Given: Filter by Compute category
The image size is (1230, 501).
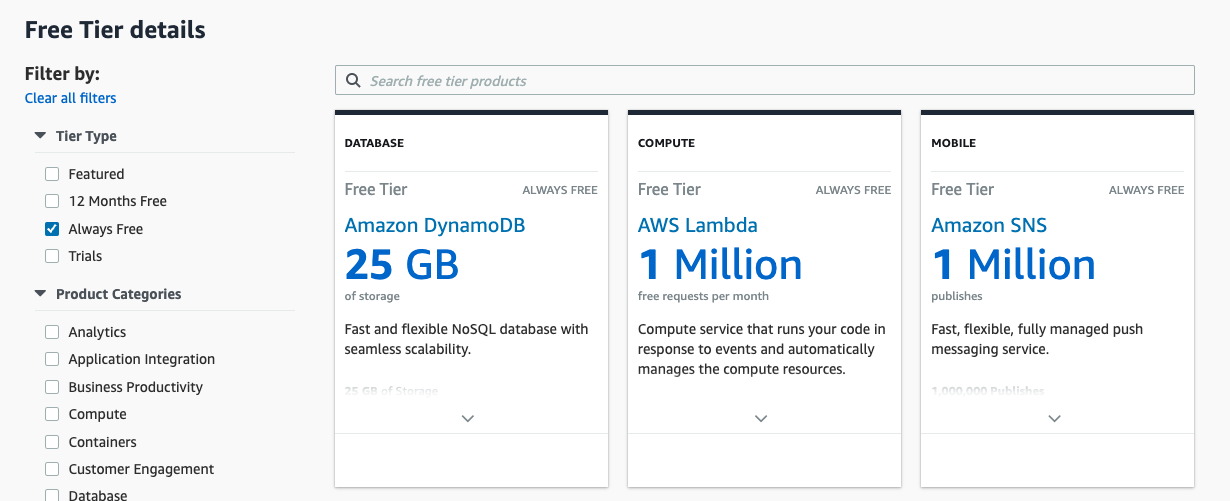Looking at the screenshot, I should click(x=52, y=414).
